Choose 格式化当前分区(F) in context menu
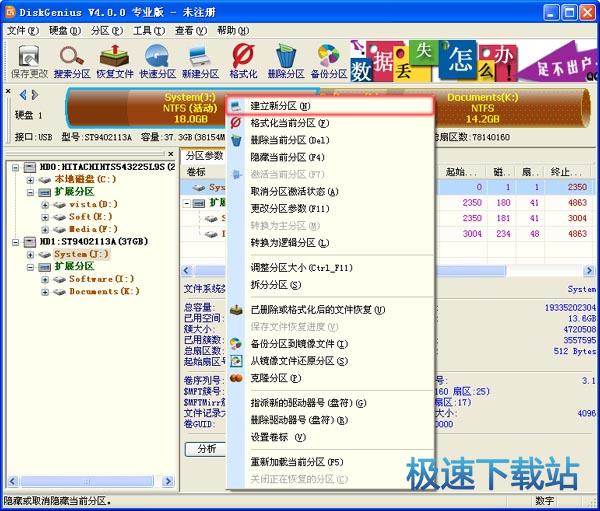 330,123
